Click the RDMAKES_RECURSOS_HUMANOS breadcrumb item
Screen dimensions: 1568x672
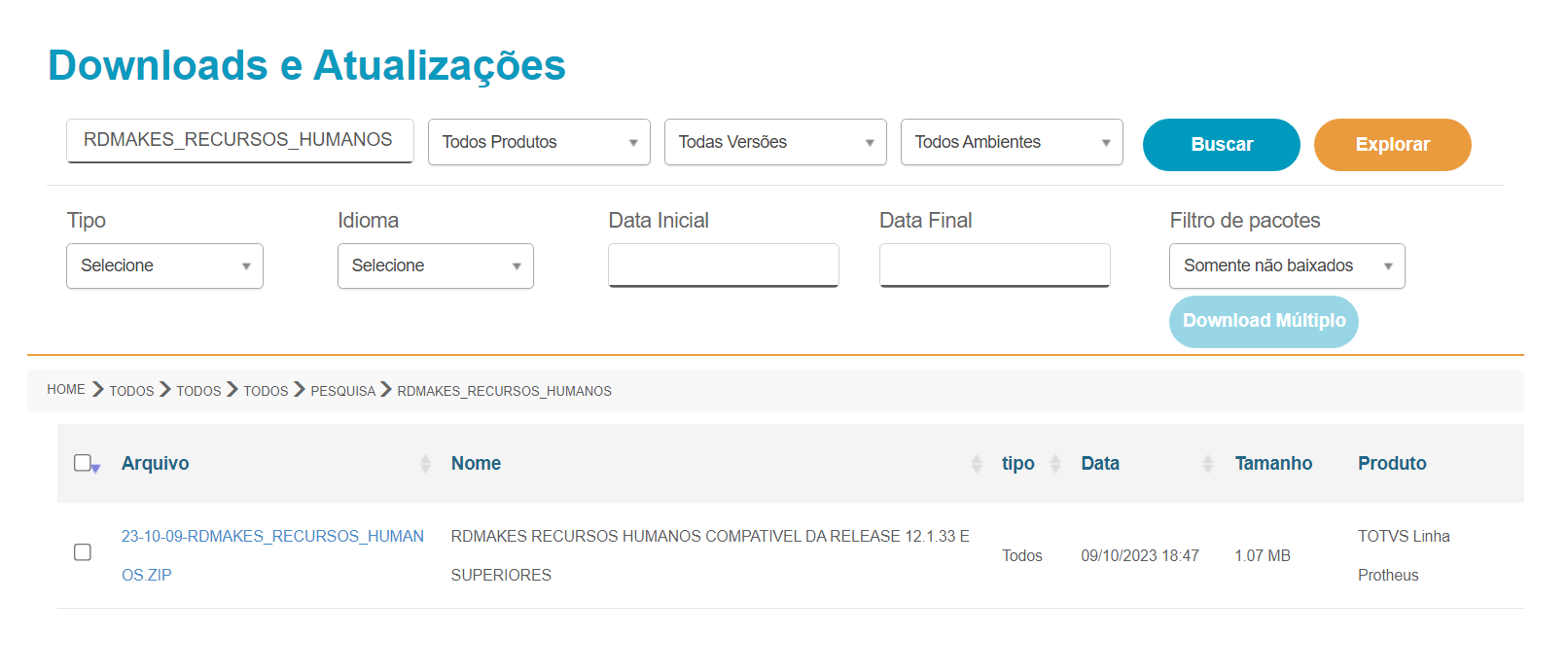click(x=504, y=391)
